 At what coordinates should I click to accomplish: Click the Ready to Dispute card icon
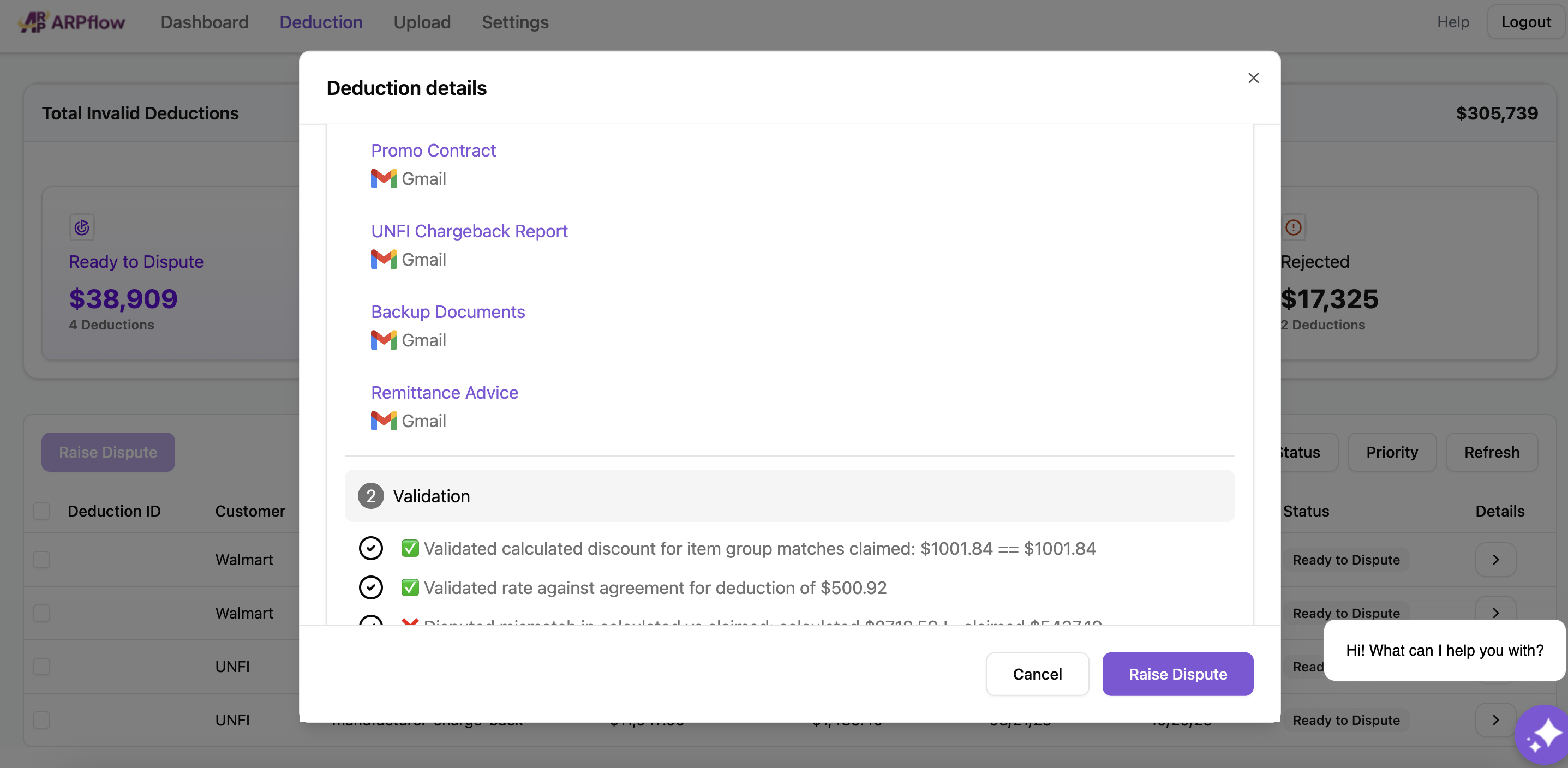pyautogui.click(x=82, y=227)
